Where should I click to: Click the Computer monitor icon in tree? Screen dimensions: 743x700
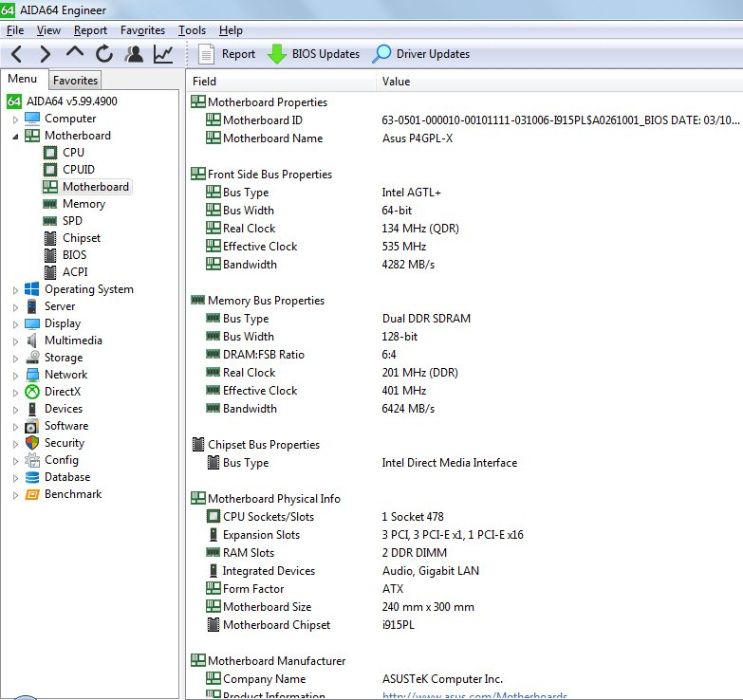point(32,118)
